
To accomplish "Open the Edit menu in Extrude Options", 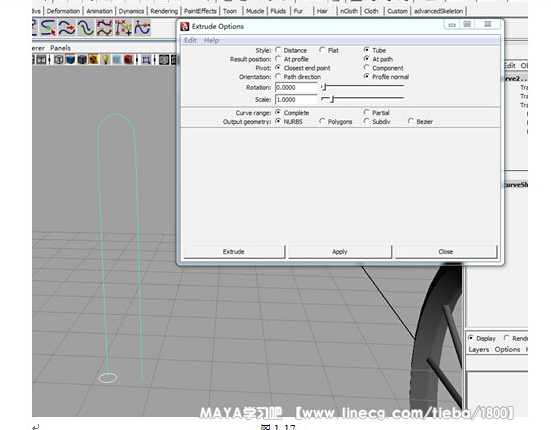I will click(x=190, y=40).
